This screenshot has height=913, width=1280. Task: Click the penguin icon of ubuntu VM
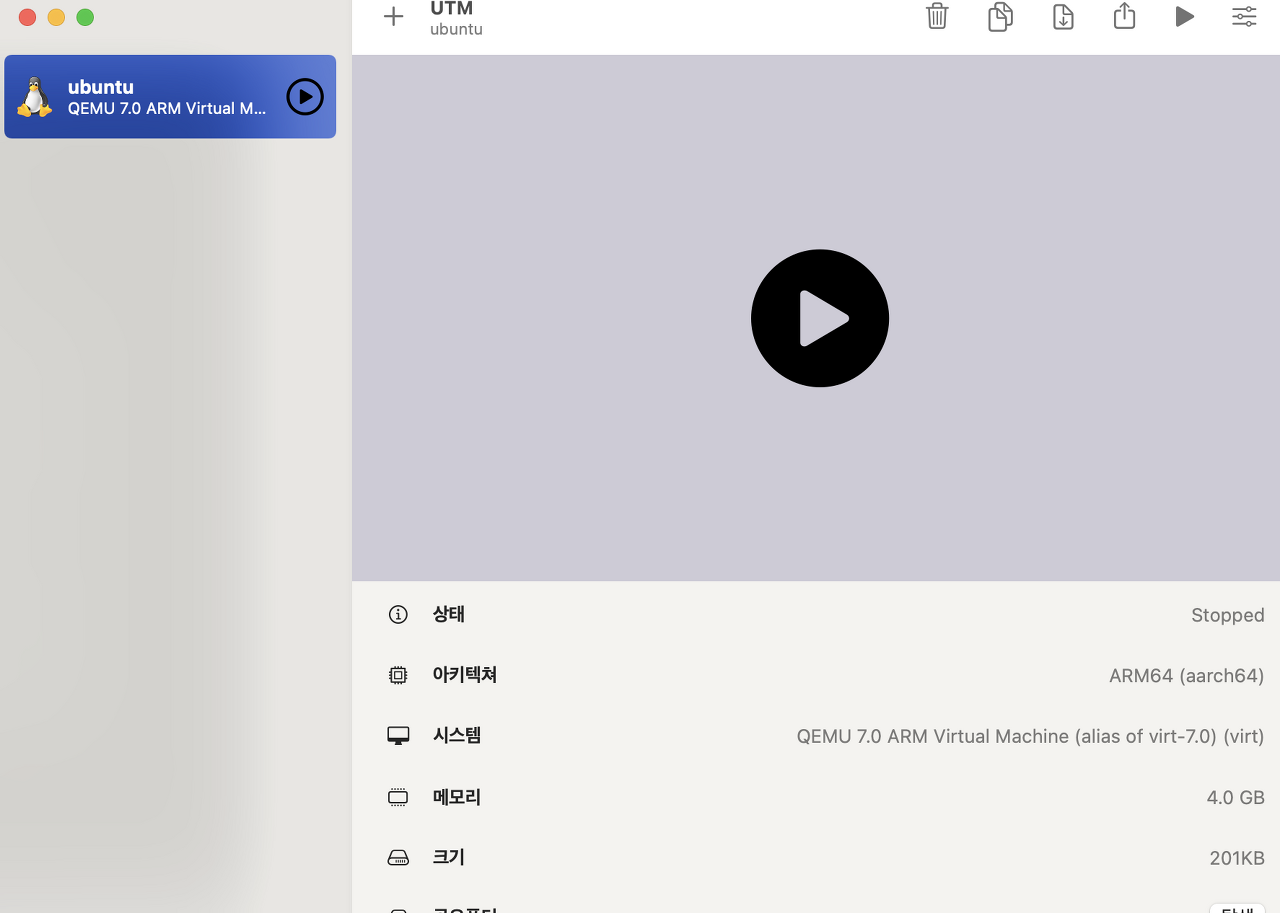(x=35, y=97)
